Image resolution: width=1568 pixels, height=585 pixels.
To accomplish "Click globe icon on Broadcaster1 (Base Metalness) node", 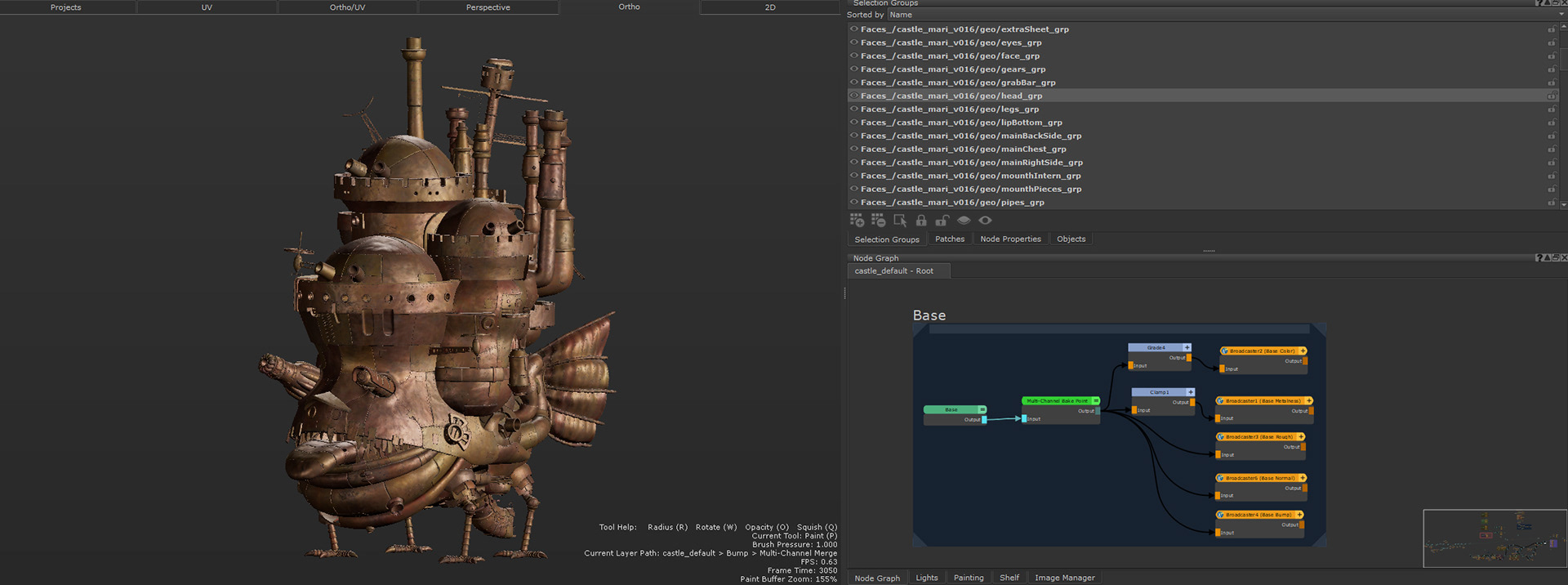I will coord(1220,401).
